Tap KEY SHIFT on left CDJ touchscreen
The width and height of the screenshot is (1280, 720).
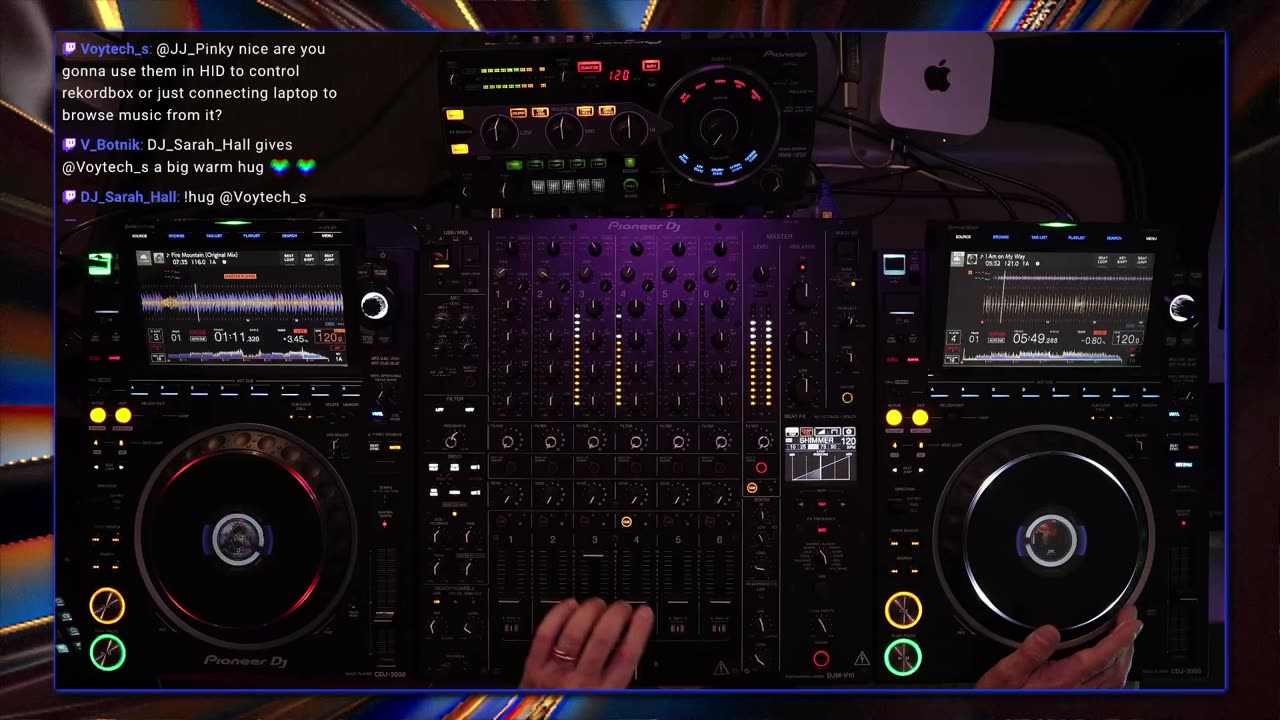coord(309,258)
